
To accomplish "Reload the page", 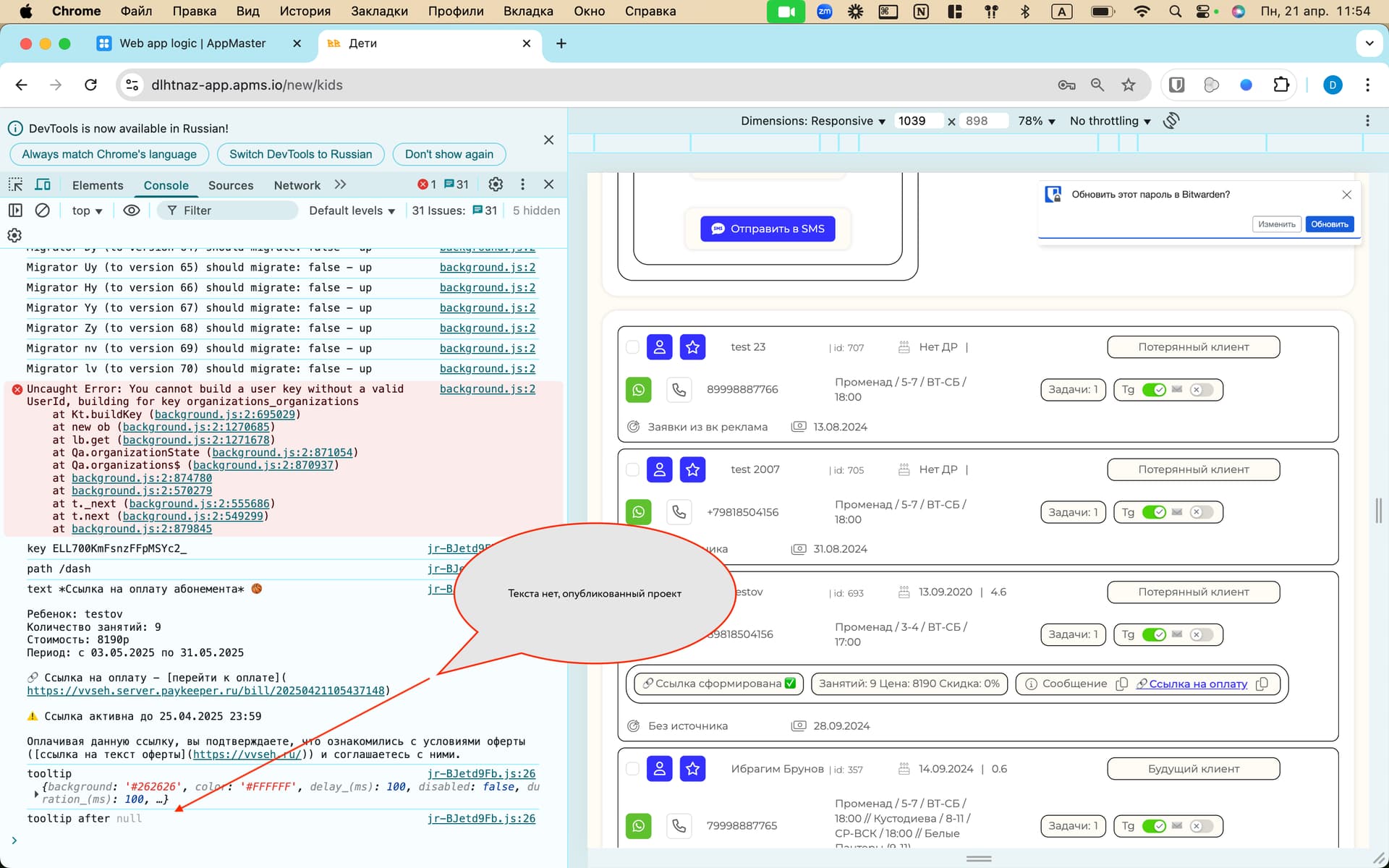I will (90, 85).
